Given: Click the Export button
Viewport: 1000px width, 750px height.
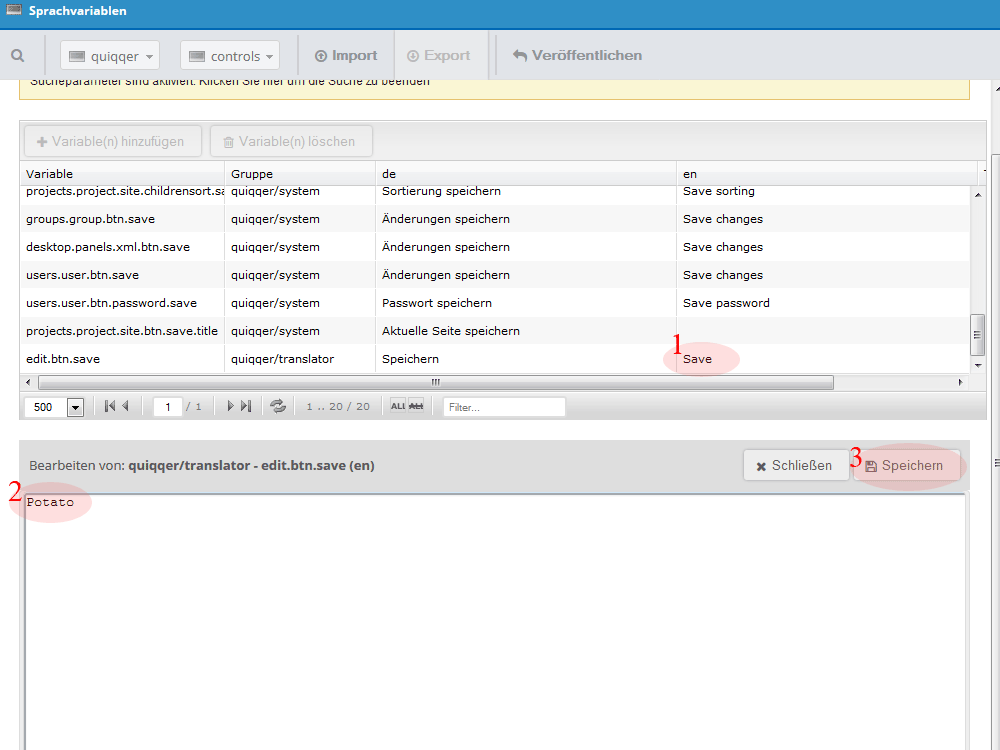Looking at the screenshot, I should [x=439, y=55].
